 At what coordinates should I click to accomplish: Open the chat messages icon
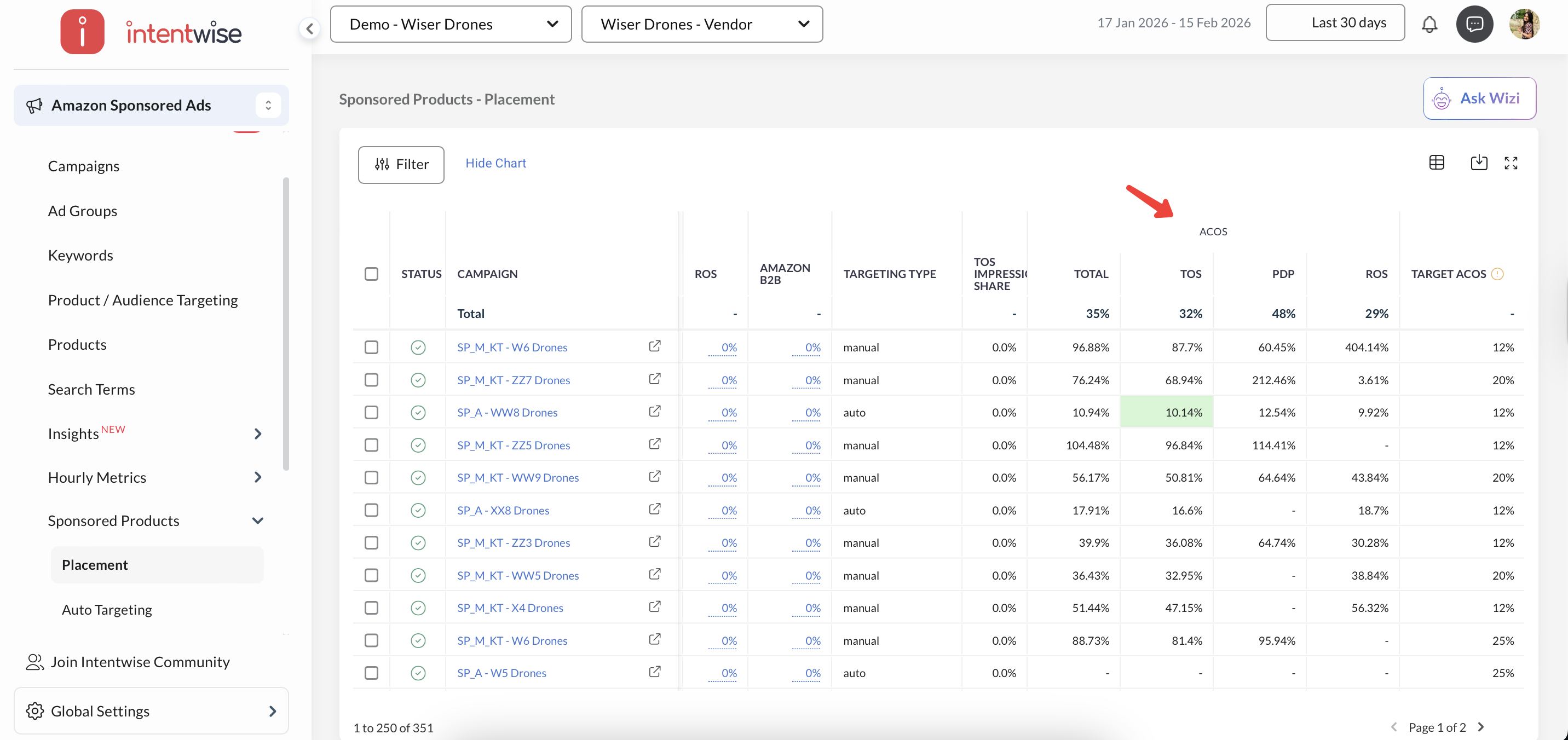[1474, 24]
